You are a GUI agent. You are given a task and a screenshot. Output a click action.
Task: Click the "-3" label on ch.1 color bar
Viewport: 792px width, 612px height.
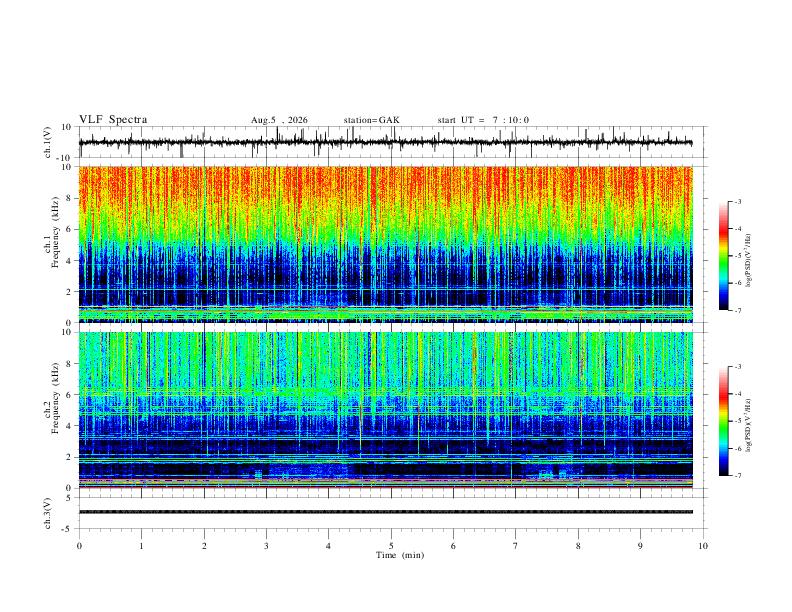(737, 201)
